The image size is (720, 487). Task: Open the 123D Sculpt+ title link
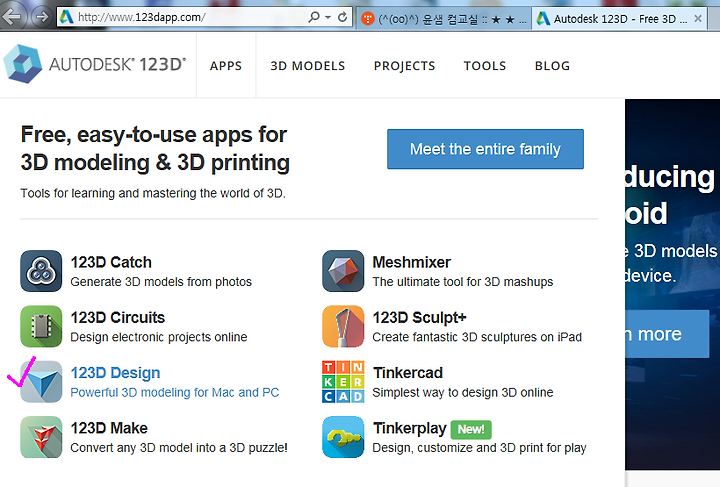419,318
